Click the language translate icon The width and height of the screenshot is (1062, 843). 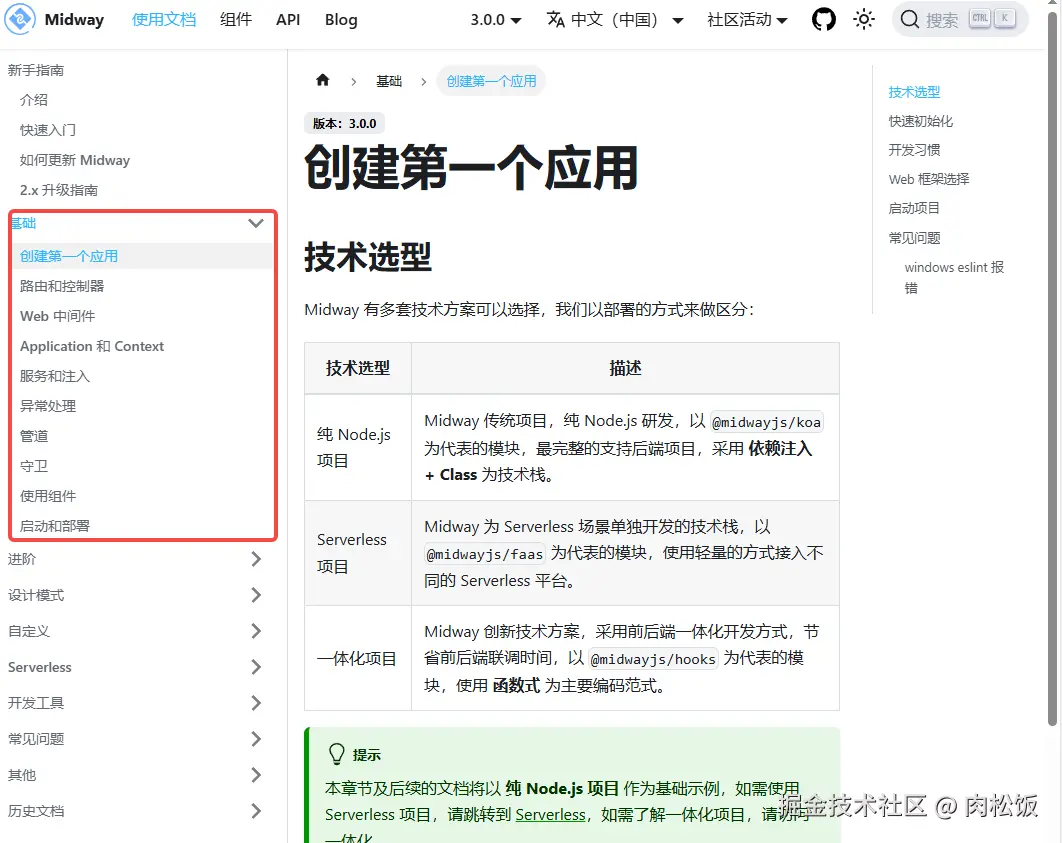[555, 20]
